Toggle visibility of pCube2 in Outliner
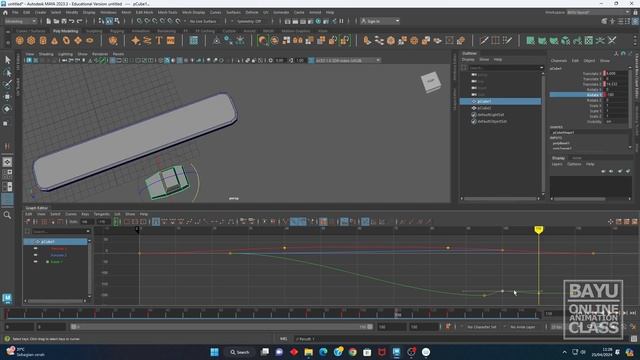Image resolution: width=640 pixels, height=360 pixels. coord(474,108)
